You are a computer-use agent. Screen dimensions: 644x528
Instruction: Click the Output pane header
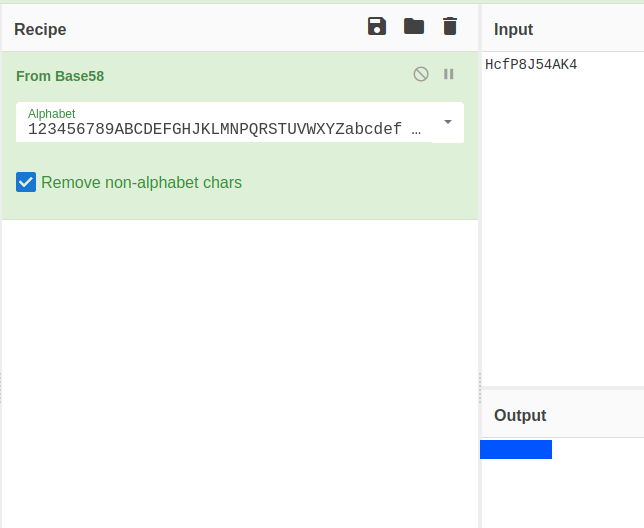(520, 415)
